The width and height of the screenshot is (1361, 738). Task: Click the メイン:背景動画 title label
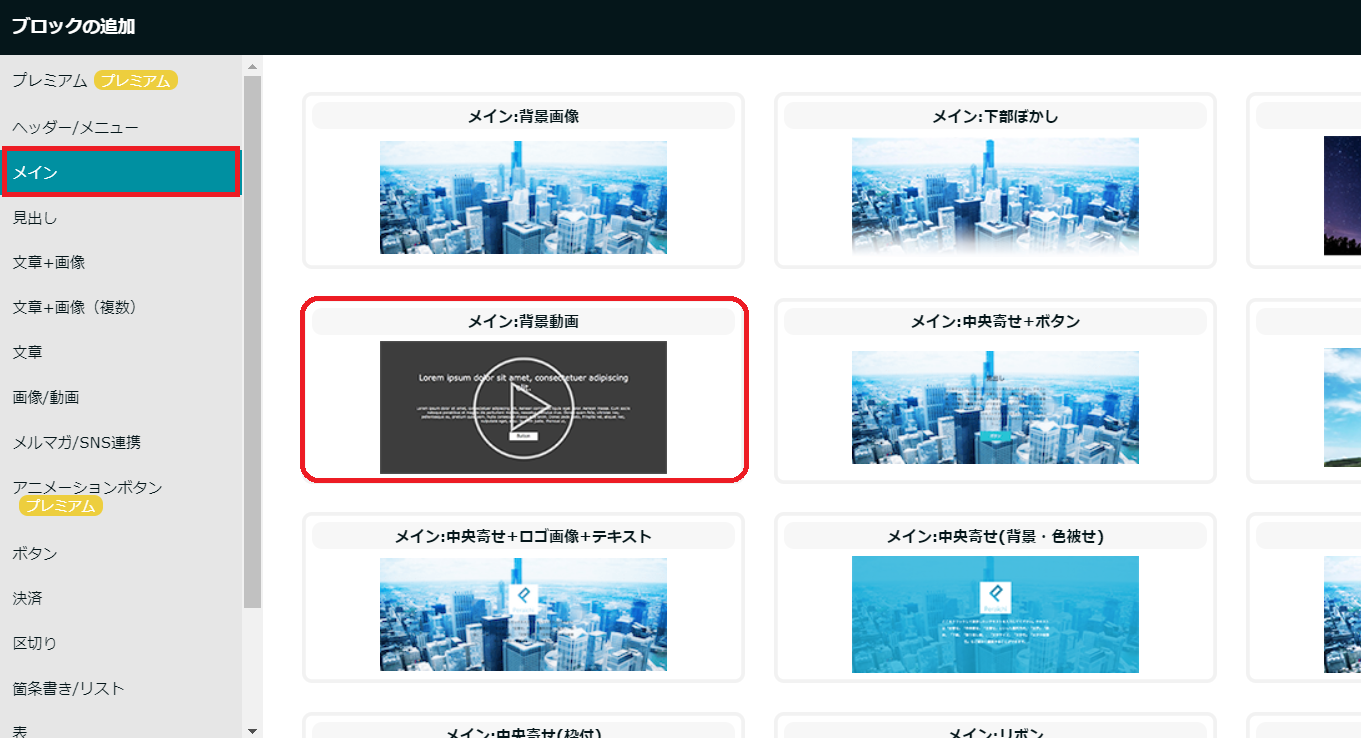point(523,322)
